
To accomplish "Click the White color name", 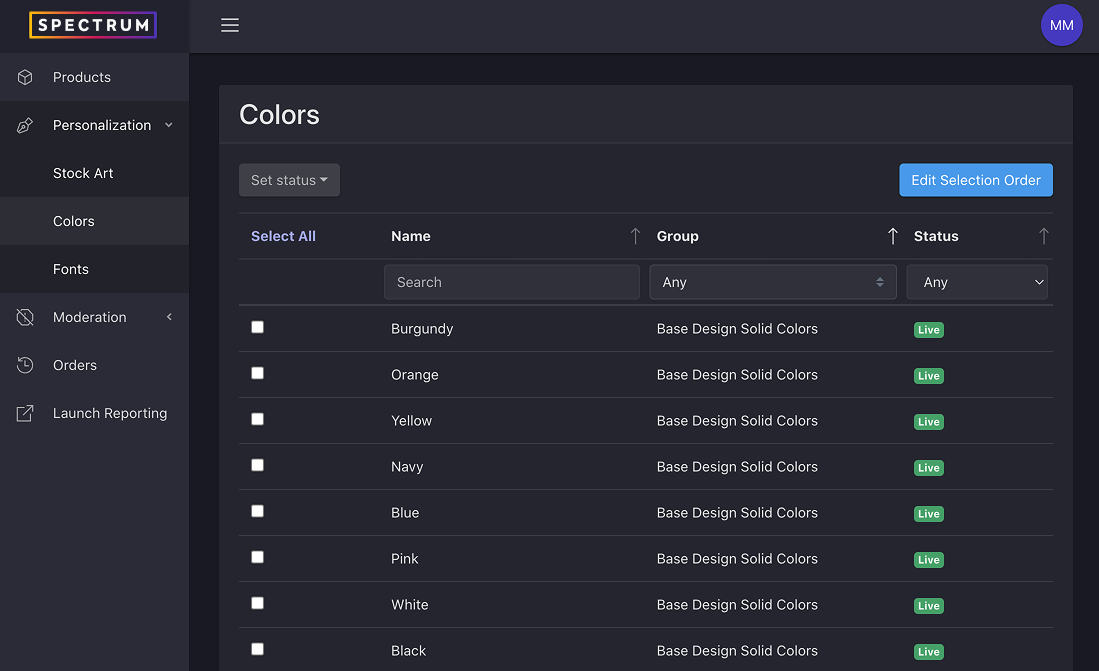I will pos(409,604).
